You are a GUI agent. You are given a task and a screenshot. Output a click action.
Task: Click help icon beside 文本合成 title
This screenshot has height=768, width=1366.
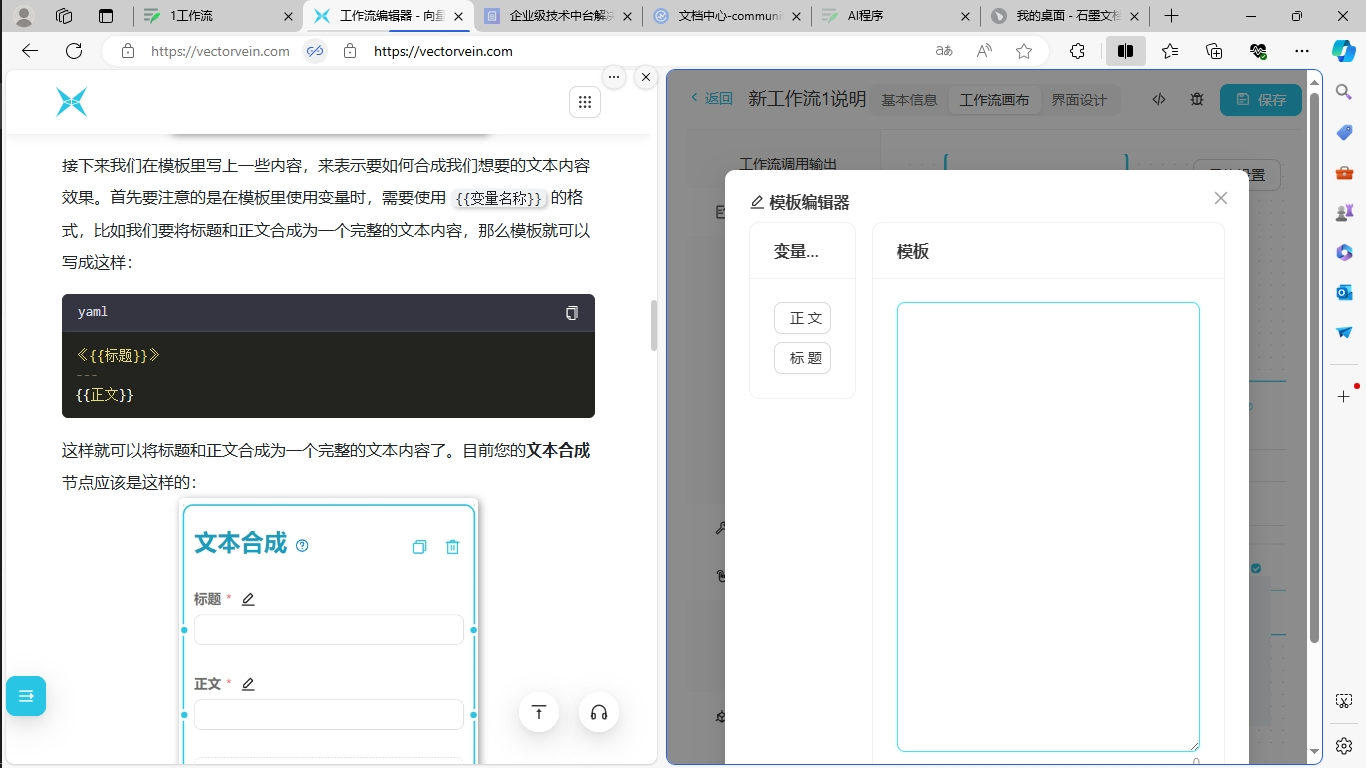303,545
